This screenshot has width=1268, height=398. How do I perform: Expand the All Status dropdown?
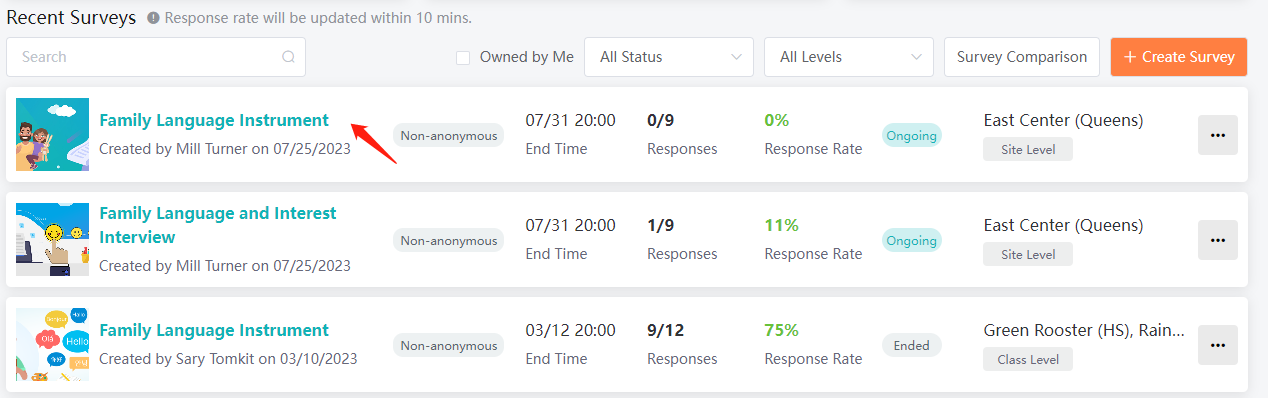pyautogui.click(x=669, y=57)
